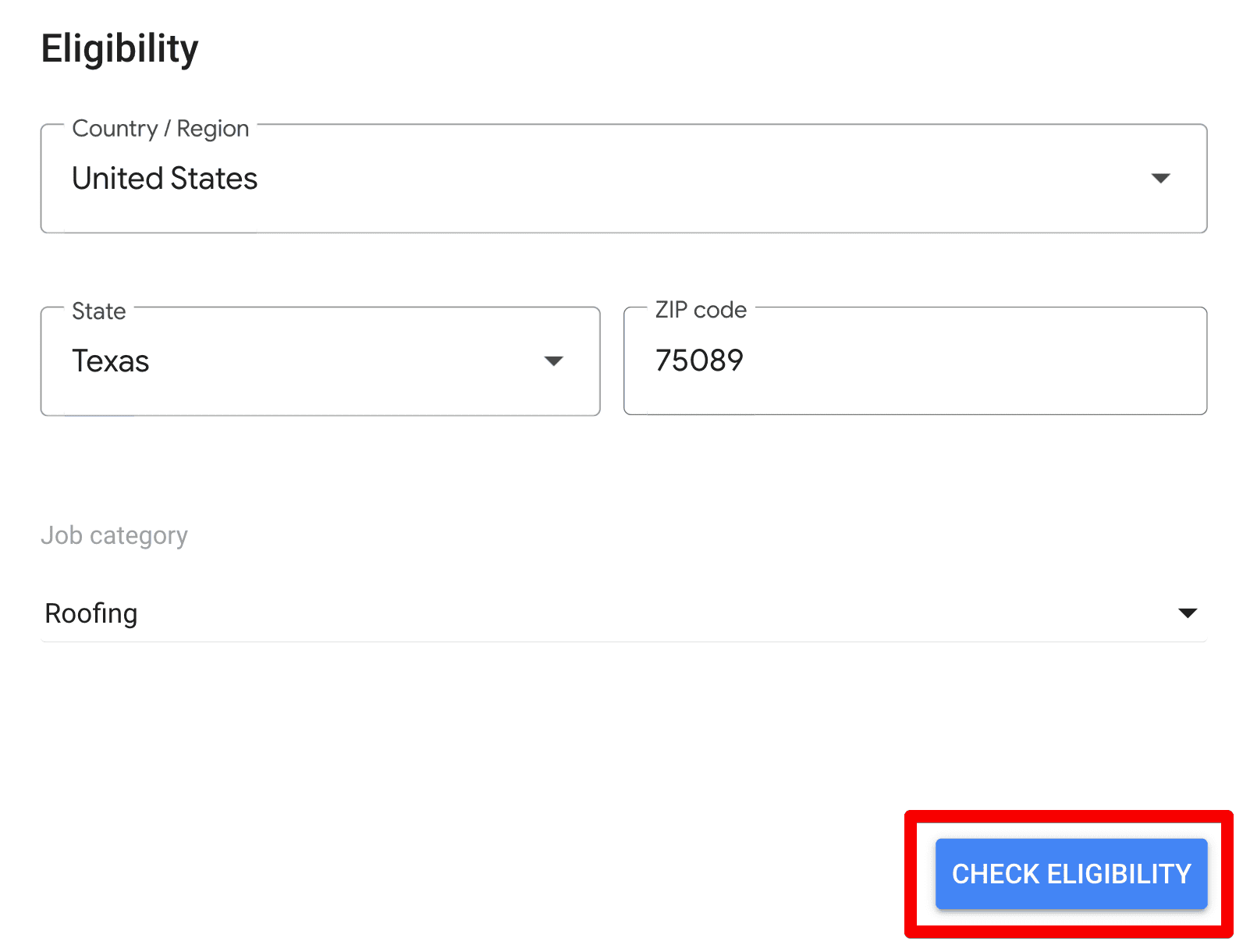The width and height of the screenshot is (1250, 952).
Task: Click the Country / Region field label
Action: [160, 128]
